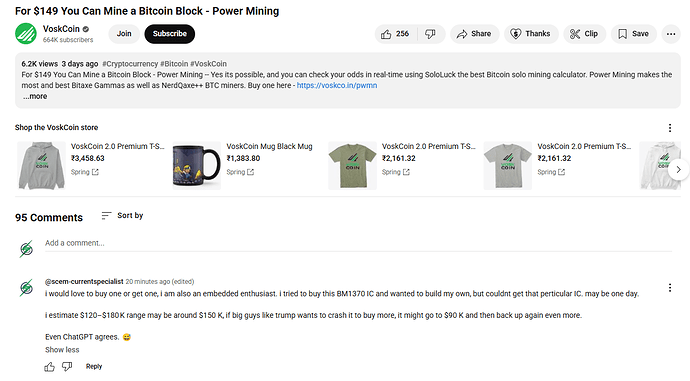Select the #Bitcoin hashtag

coord(174,64)
